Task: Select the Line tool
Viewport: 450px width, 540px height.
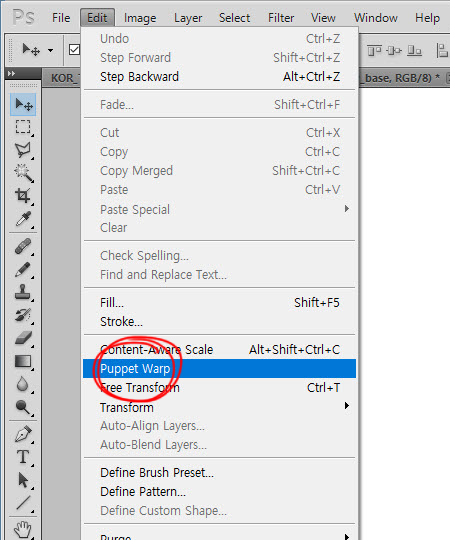Action: [23, 503]
